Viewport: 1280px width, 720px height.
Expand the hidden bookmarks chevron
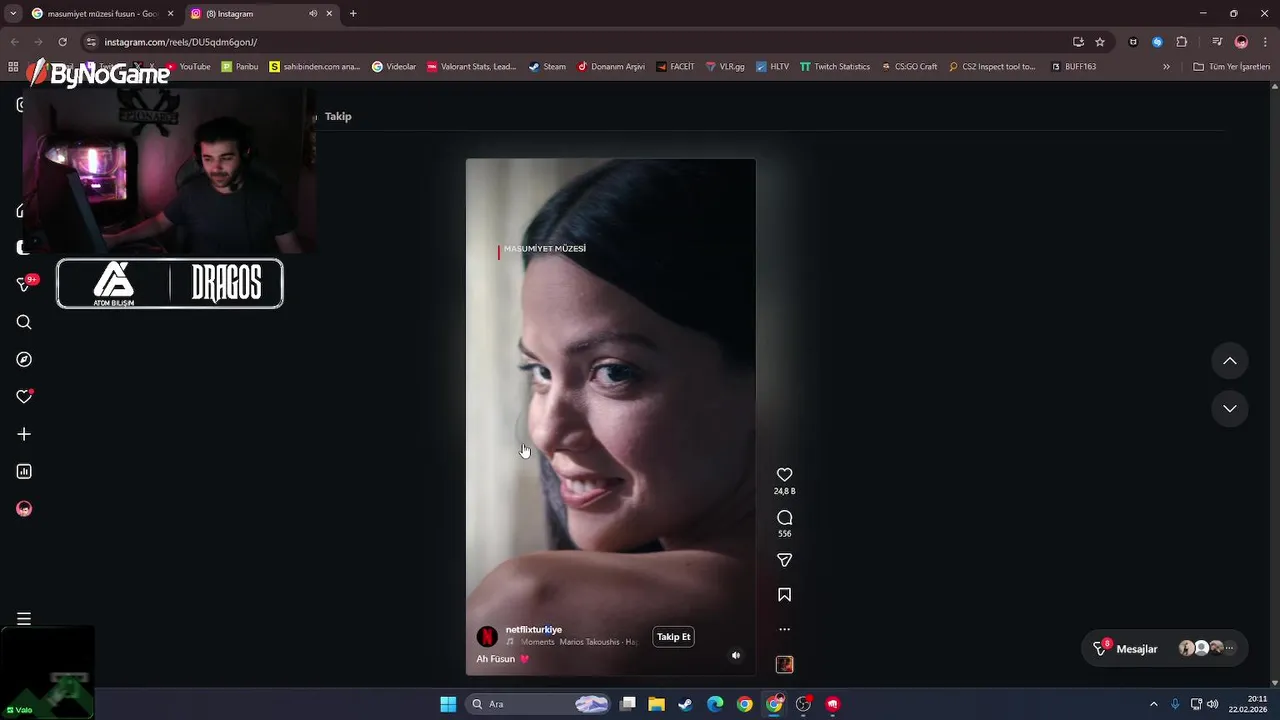[1166, 67]
